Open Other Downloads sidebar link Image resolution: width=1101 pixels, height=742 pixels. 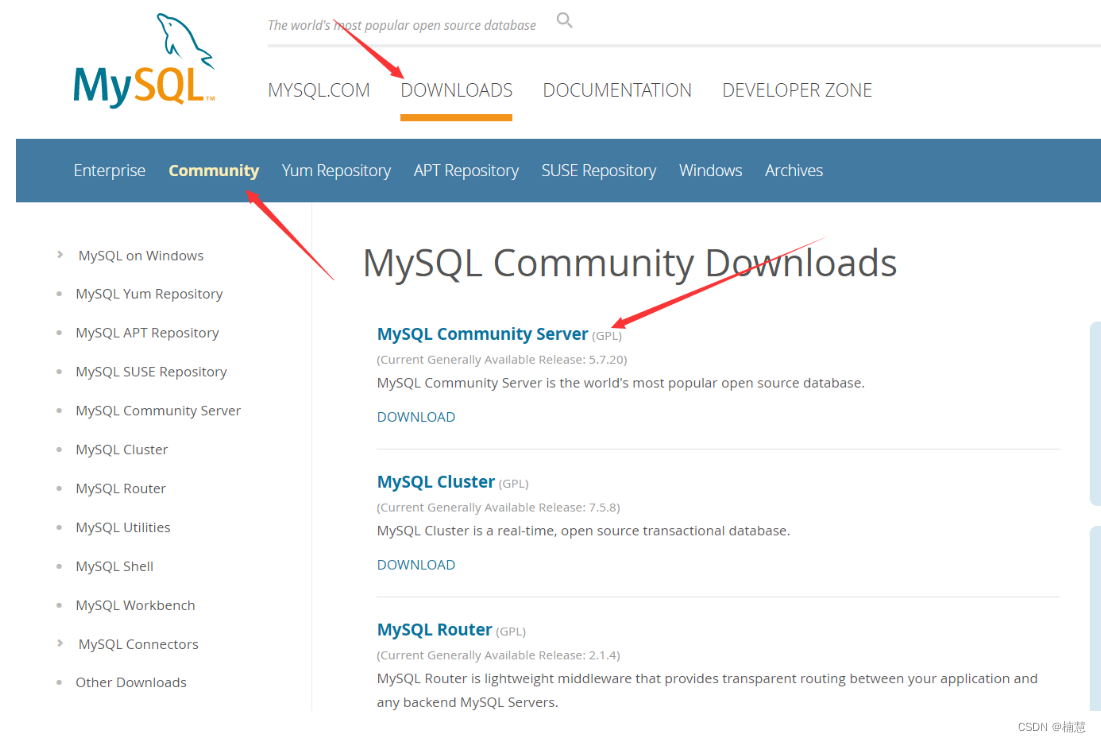pyautogui.click(x=131, y=682)
